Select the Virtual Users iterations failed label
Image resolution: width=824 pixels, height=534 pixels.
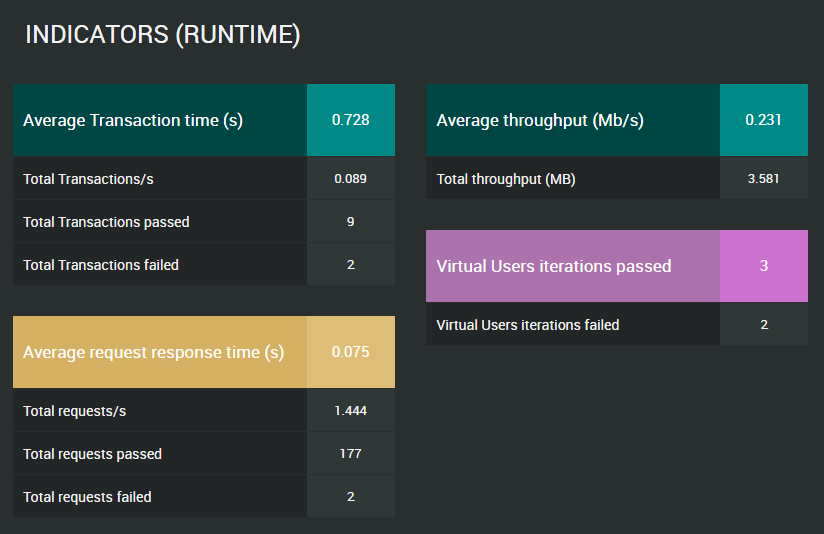tap(528, 325)
